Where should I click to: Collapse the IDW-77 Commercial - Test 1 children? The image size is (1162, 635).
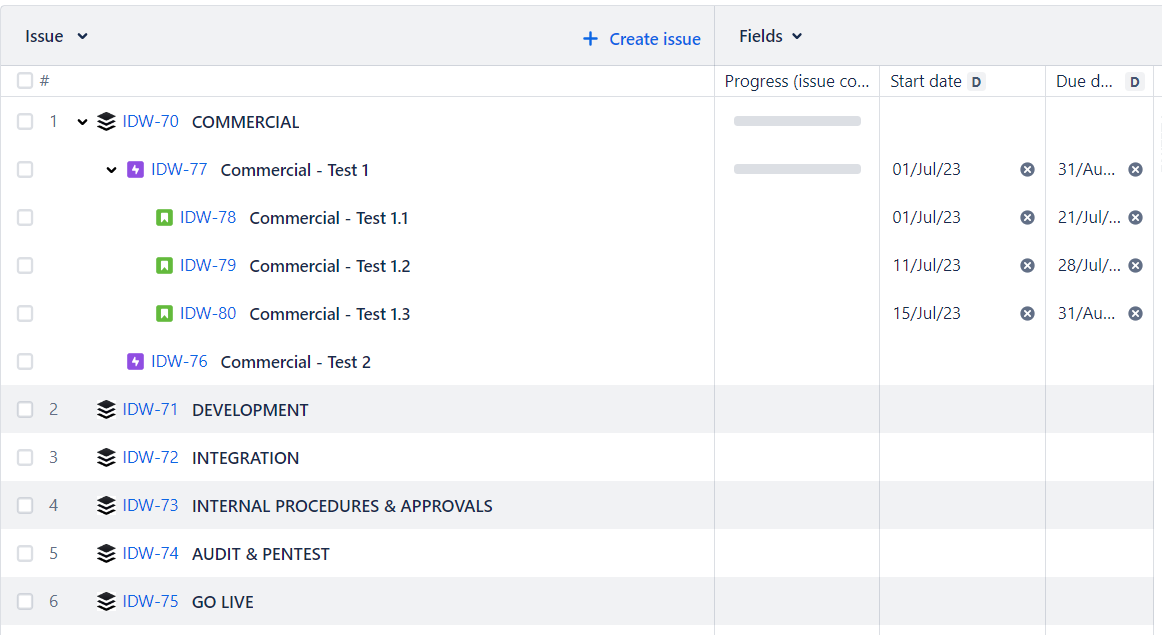pos(111,170)
